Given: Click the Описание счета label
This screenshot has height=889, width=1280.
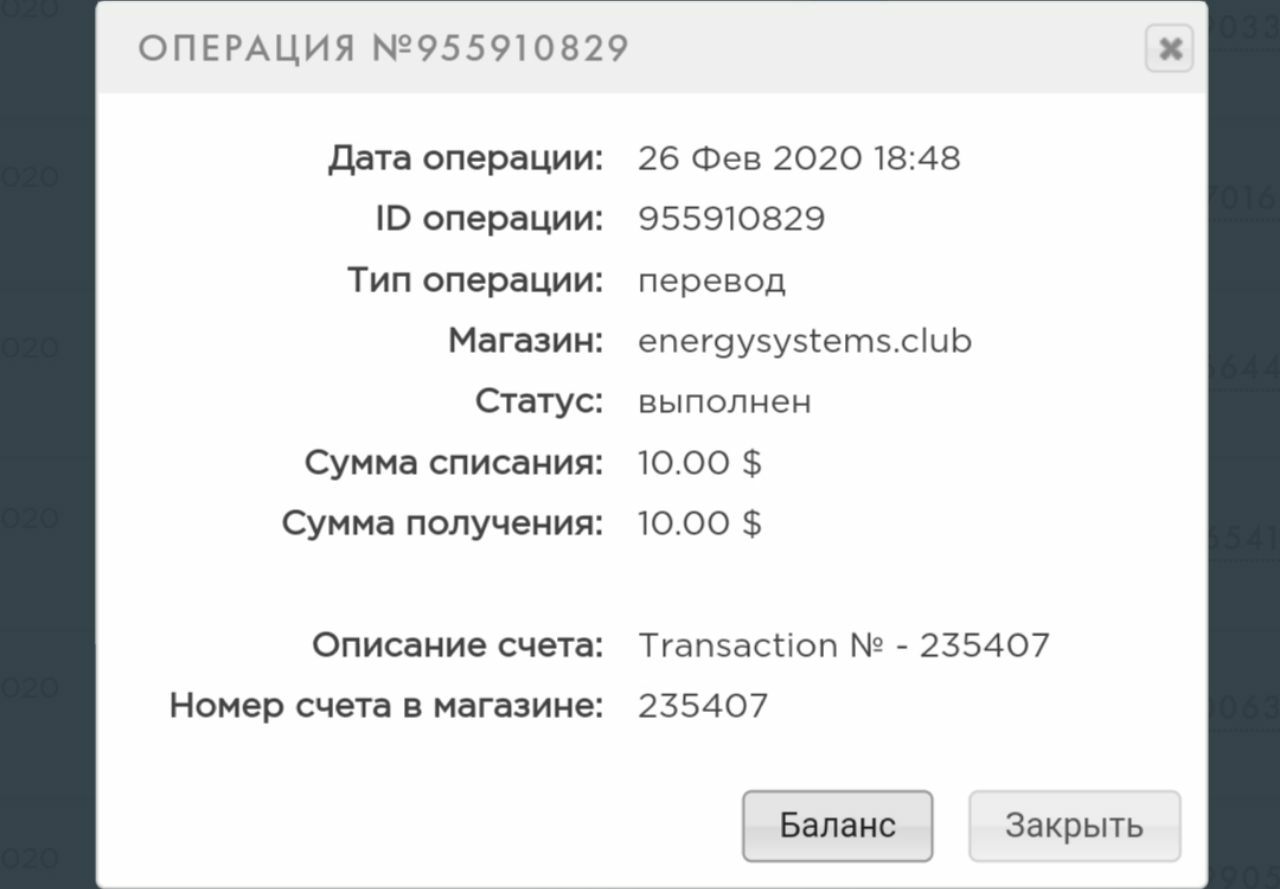Looking at the screenshot, I should click(457, 645).
